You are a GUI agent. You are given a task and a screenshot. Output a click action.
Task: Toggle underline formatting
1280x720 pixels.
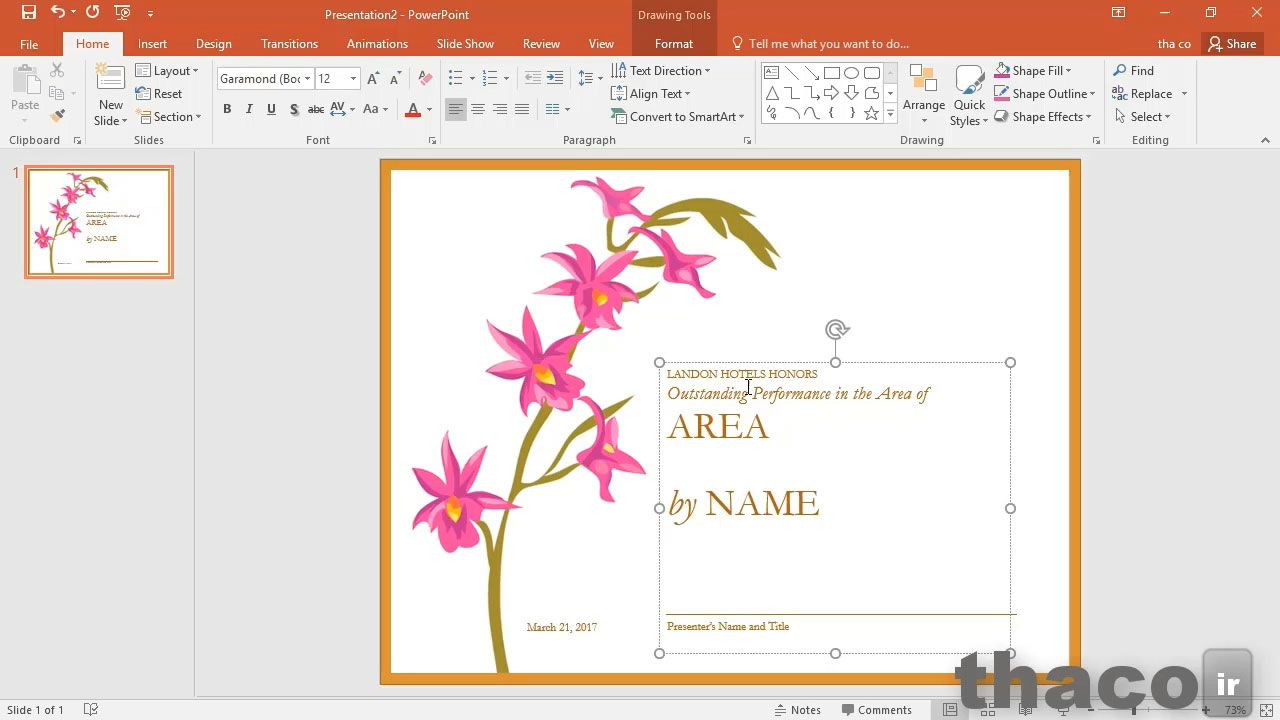[271, 109]
